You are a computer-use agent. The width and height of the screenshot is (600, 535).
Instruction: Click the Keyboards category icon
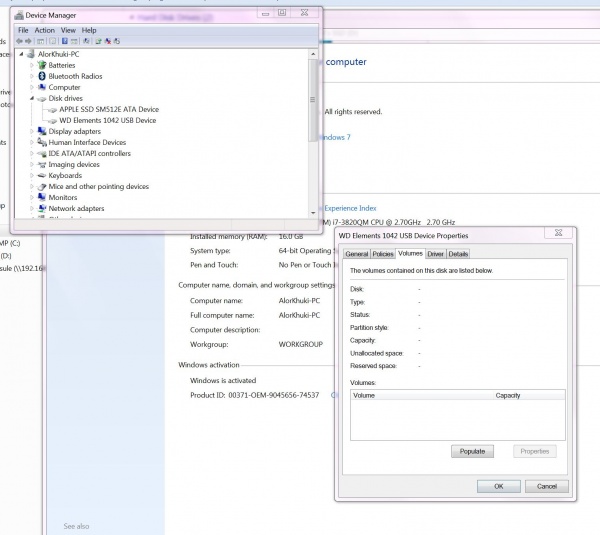(x=42, y=175)
